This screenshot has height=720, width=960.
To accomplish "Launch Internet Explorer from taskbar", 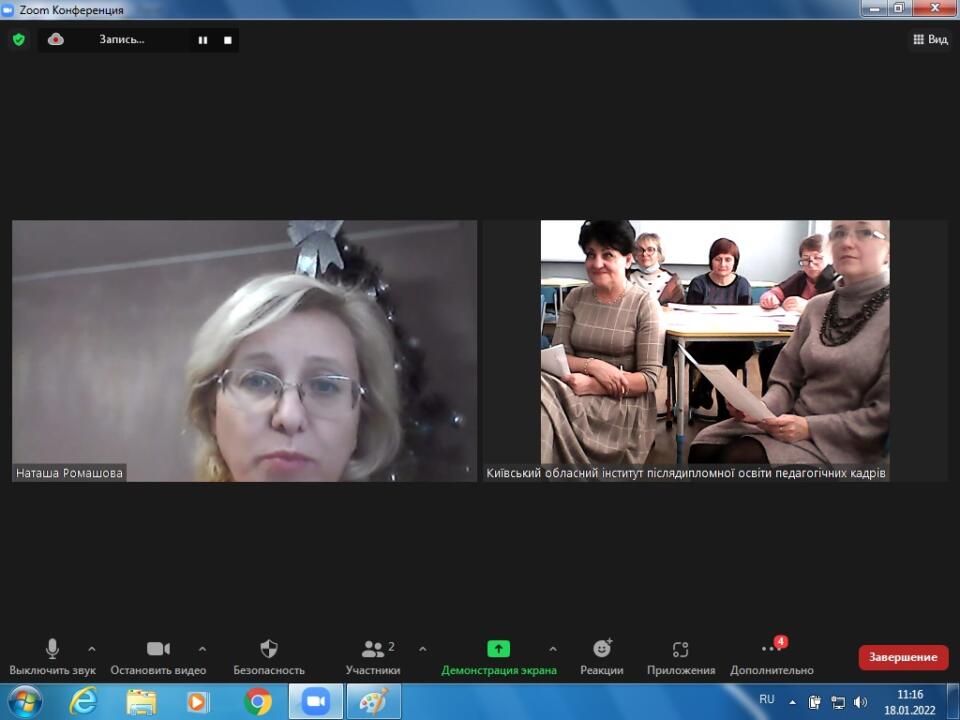I will tap(84, 702).
